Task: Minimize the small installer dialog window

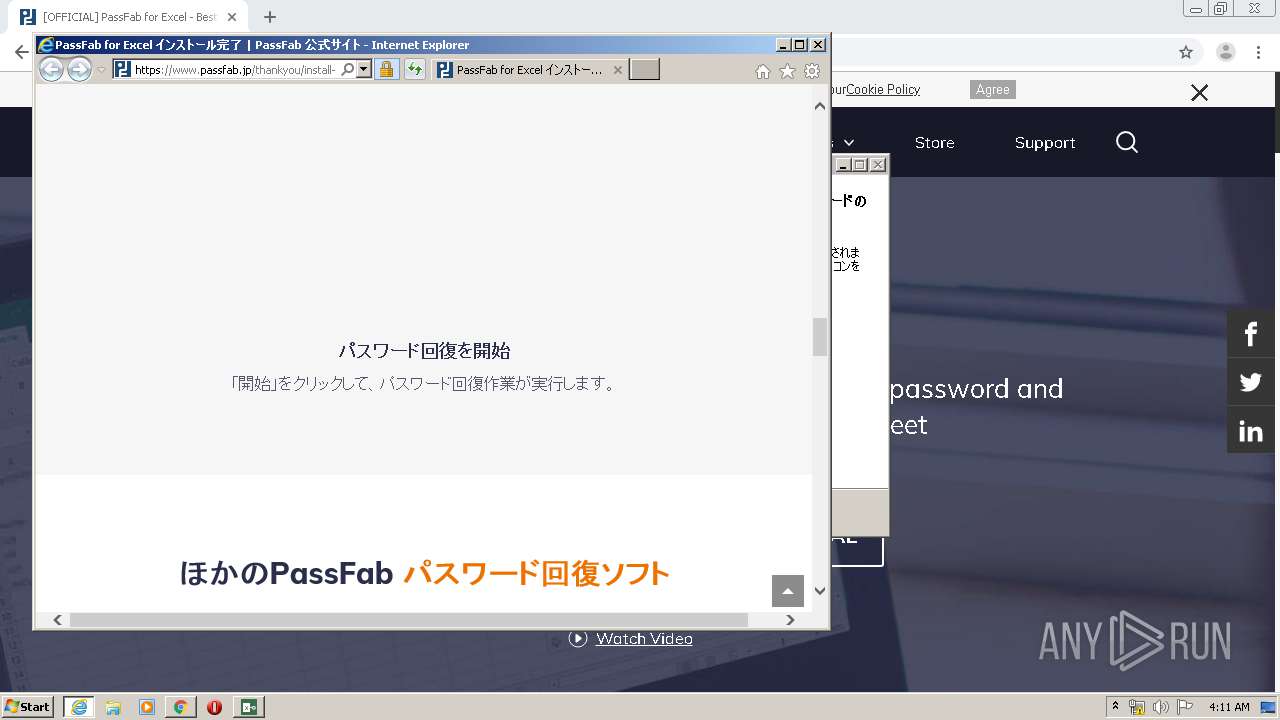Action: pos(843,165)
